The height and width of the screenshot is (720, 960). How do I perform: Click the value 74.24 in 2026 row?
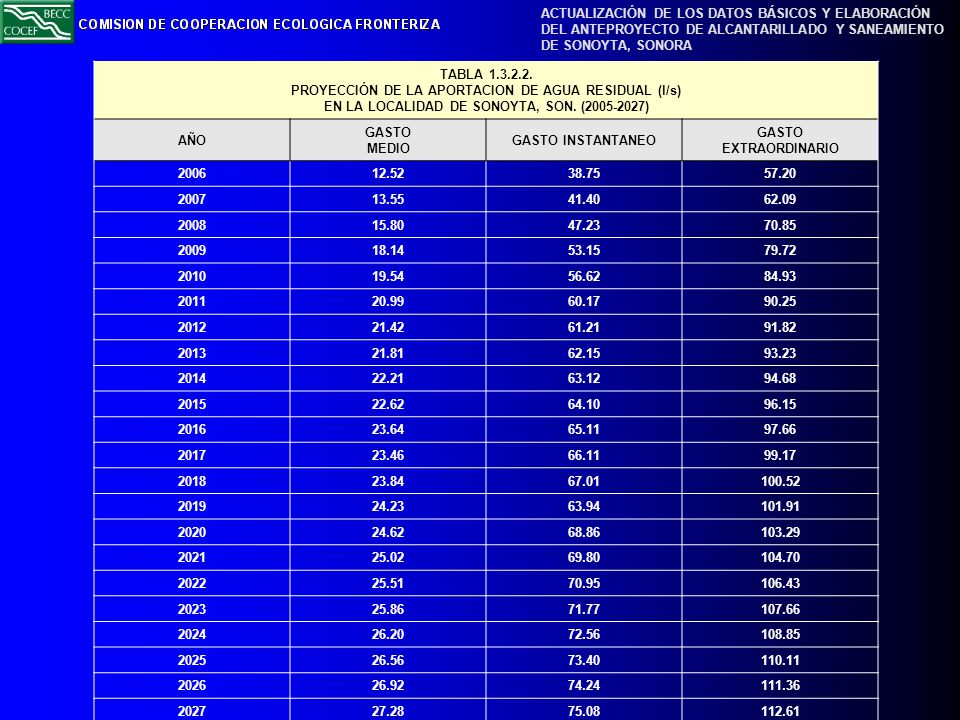click(583, 685)
